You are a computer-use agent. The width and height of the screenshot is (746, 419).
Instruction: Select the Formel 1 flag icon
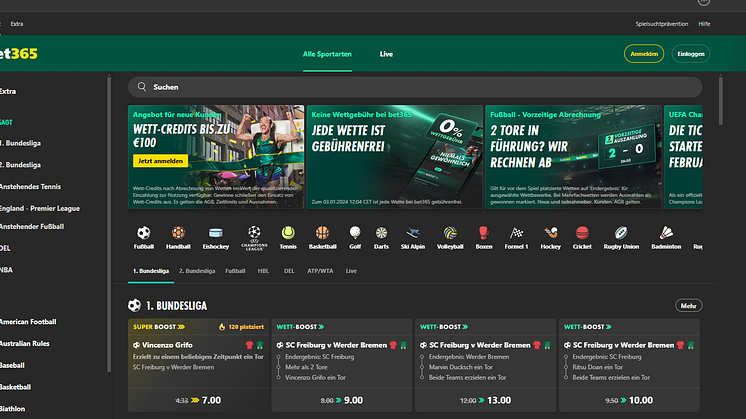point(516,233)
